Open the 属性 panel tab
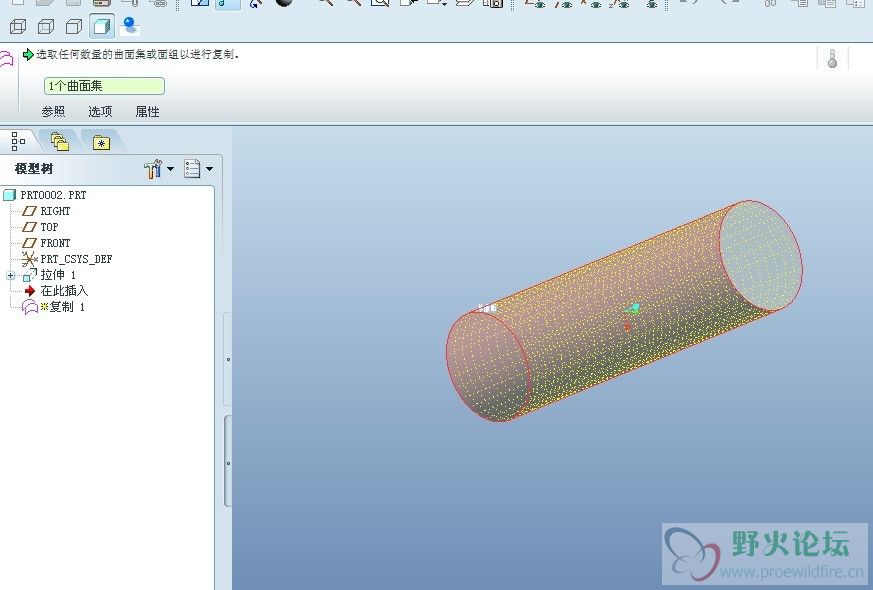The image size is (873, 590). pos(148,111)
